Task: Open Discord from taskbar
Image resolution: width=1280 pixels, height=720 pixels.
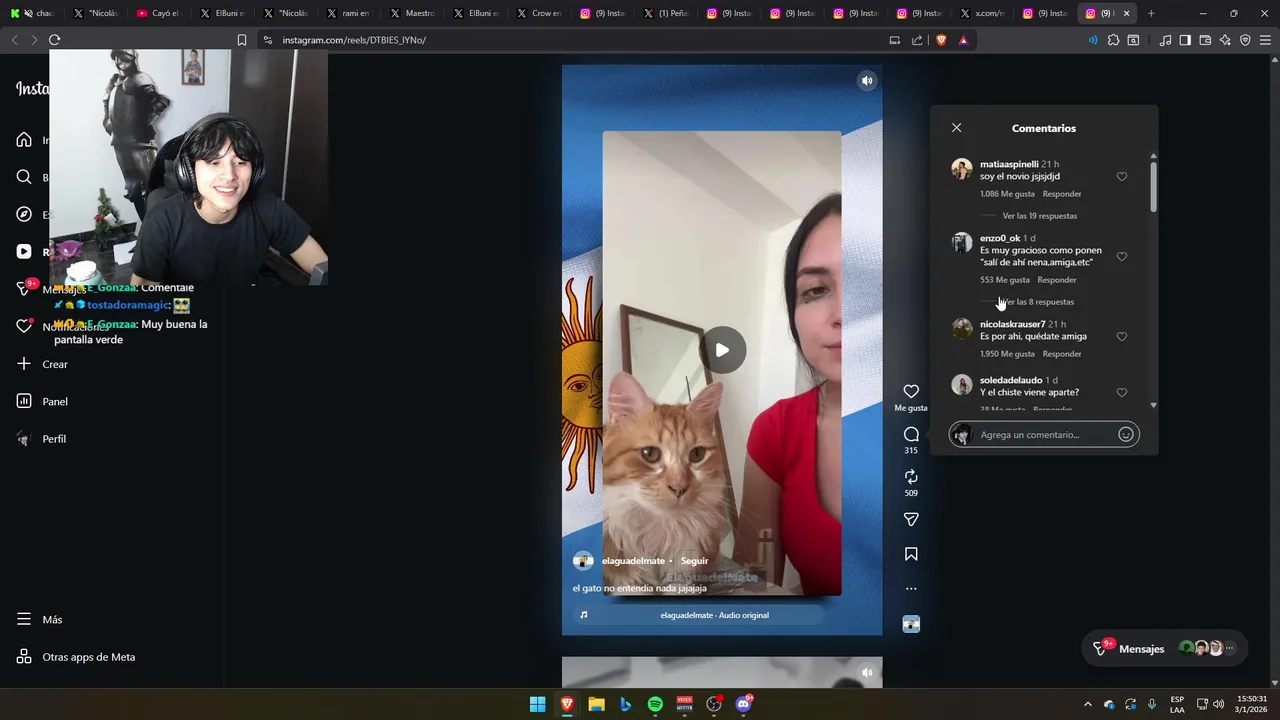Action: (x=743, y=704)
